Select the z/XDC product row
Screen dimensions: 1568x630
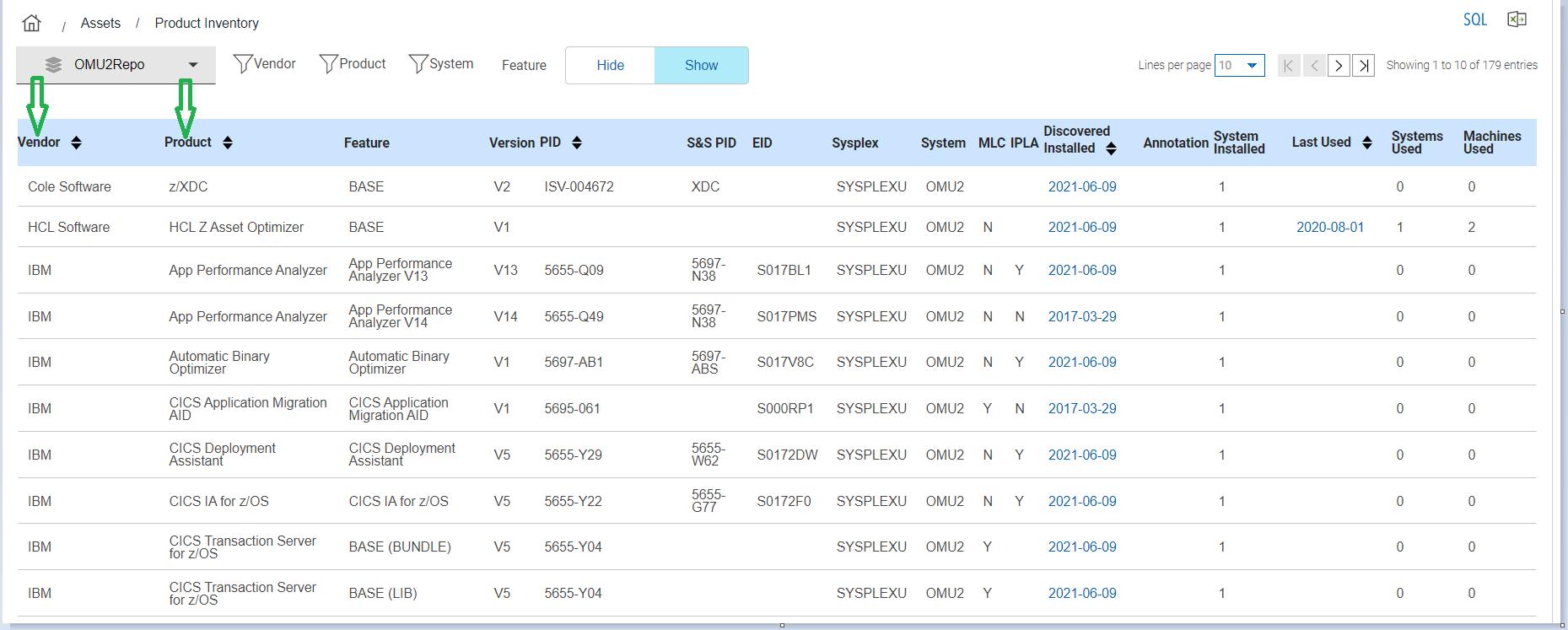click(188, 186)
